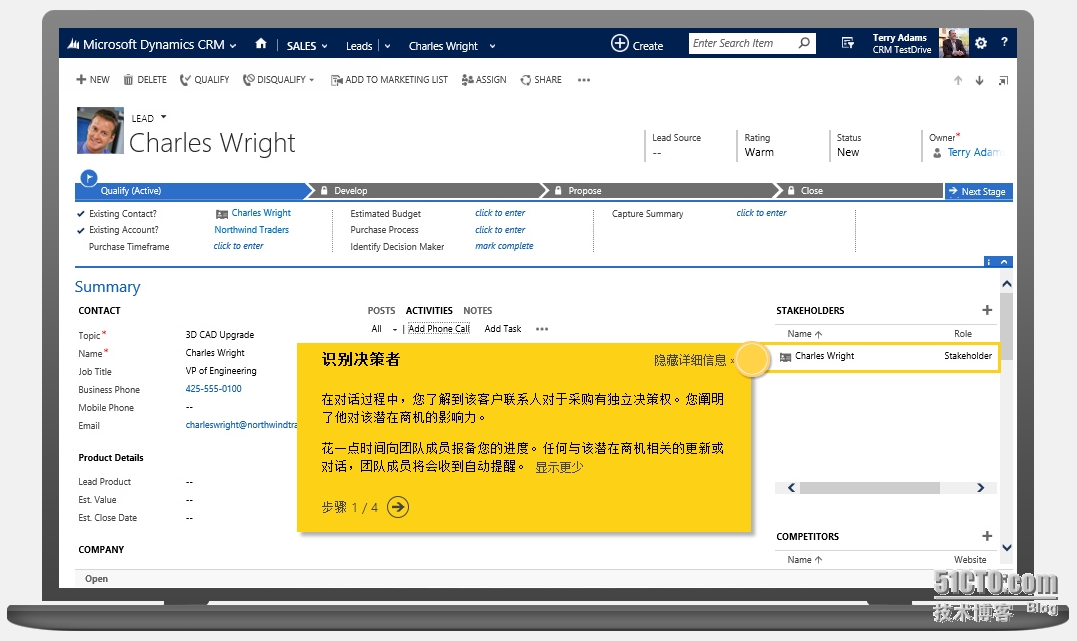Screen dimensions: 1077x641
Task: Advance the guide with arrow circle
Action: pos(398,507)
